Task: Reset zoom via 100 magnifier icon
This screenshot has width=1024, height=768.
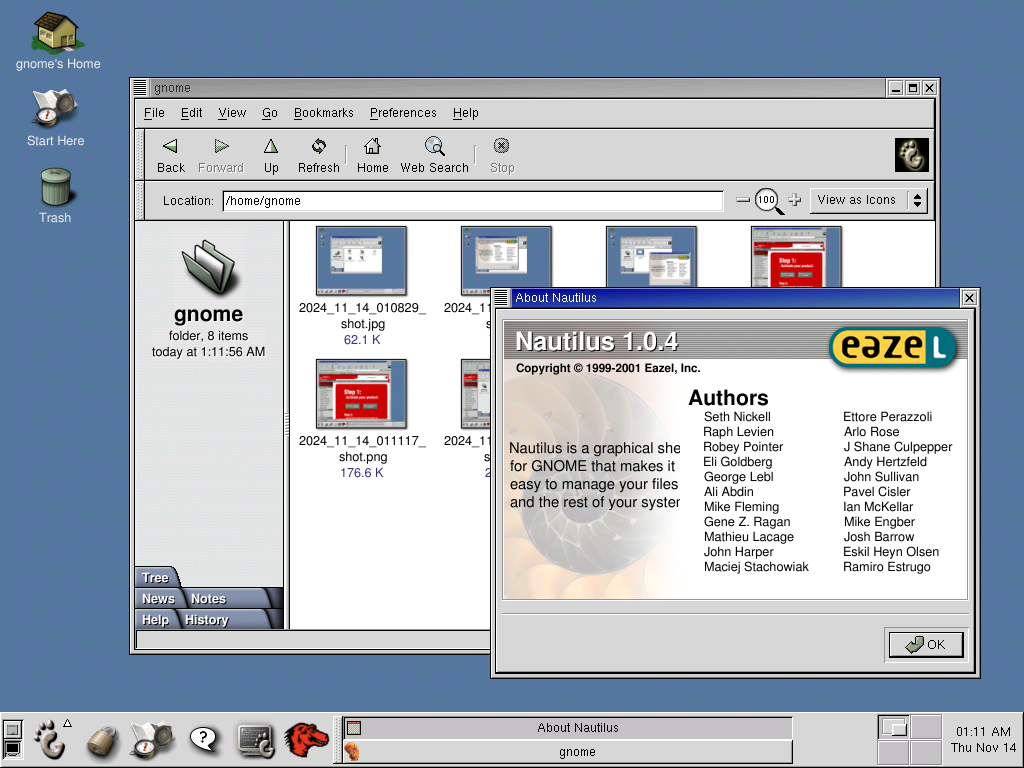Action: (768, 200)
